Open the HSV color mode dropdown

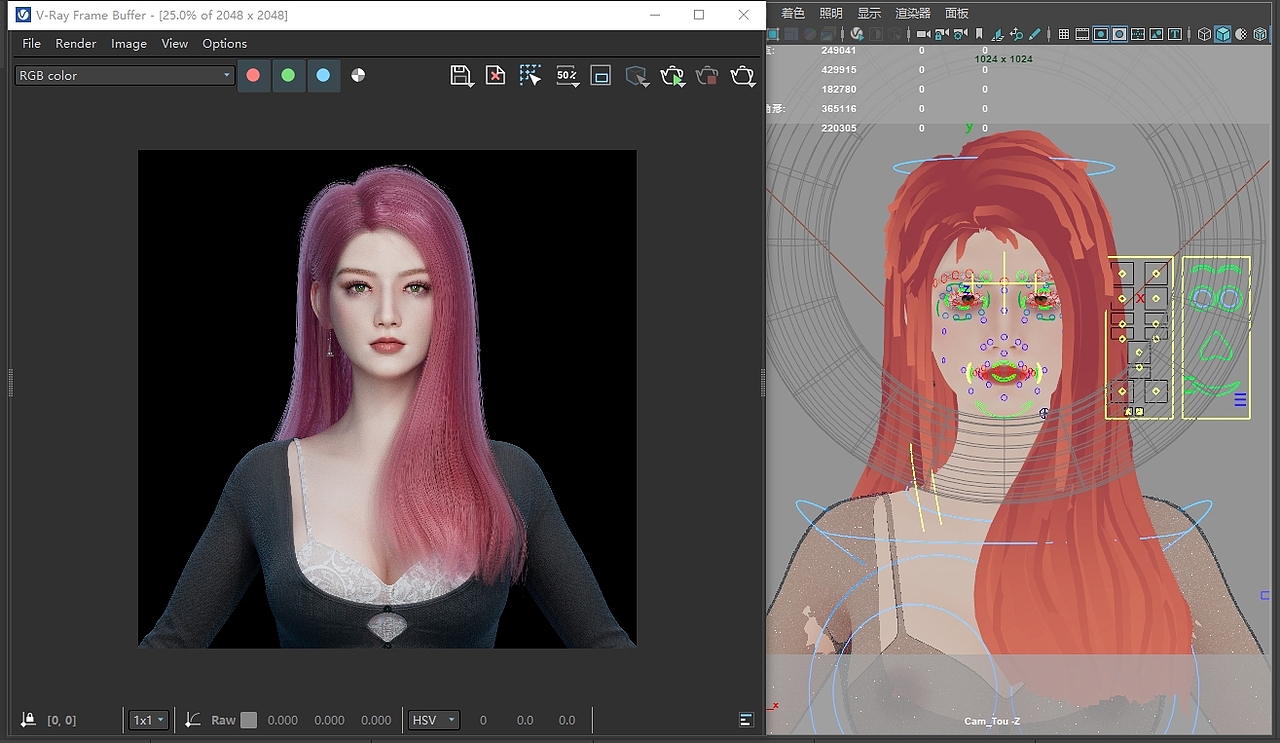point(433,720)
